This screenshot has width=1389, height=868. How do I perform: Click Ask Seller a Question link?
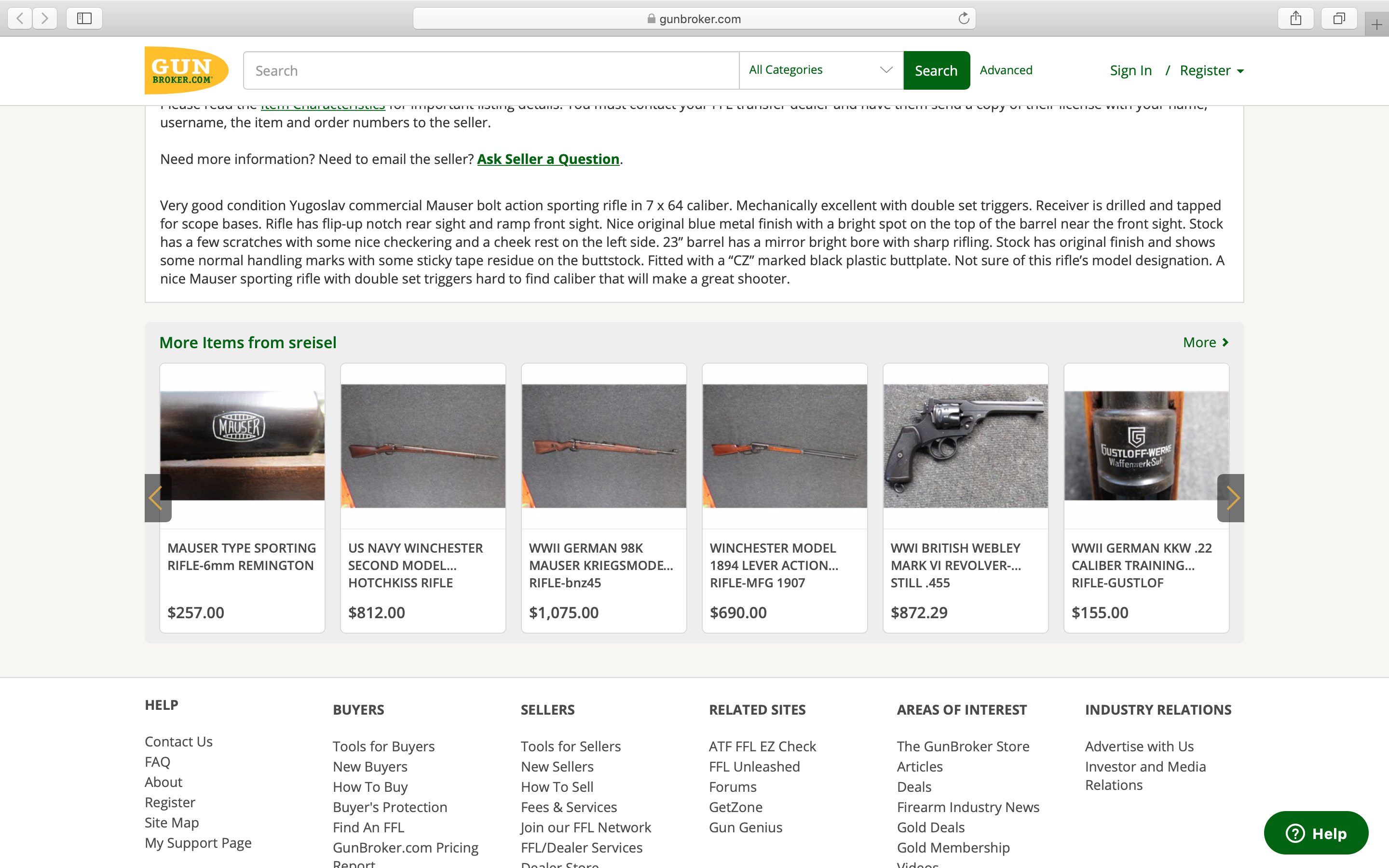pyautogui.click(x=548, y=159)
